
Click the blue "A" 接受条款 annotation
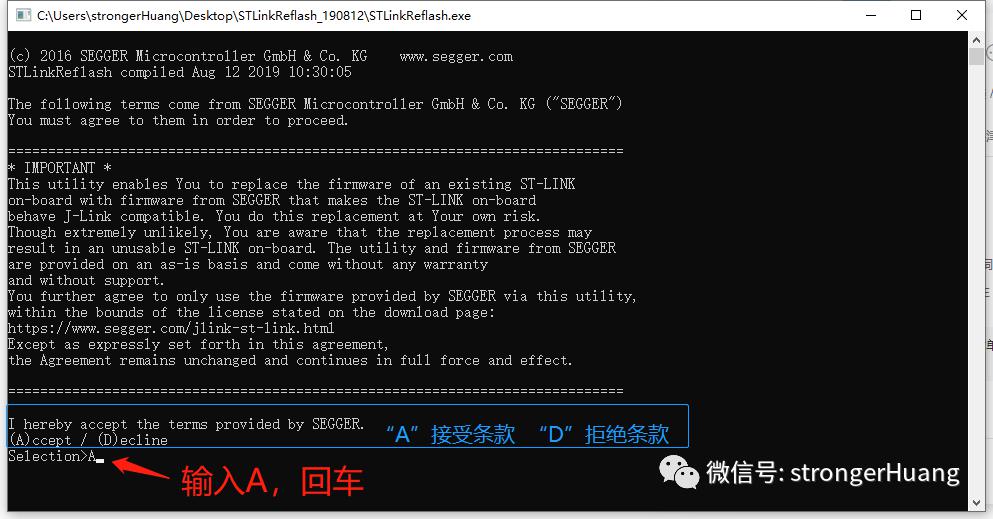450,434
